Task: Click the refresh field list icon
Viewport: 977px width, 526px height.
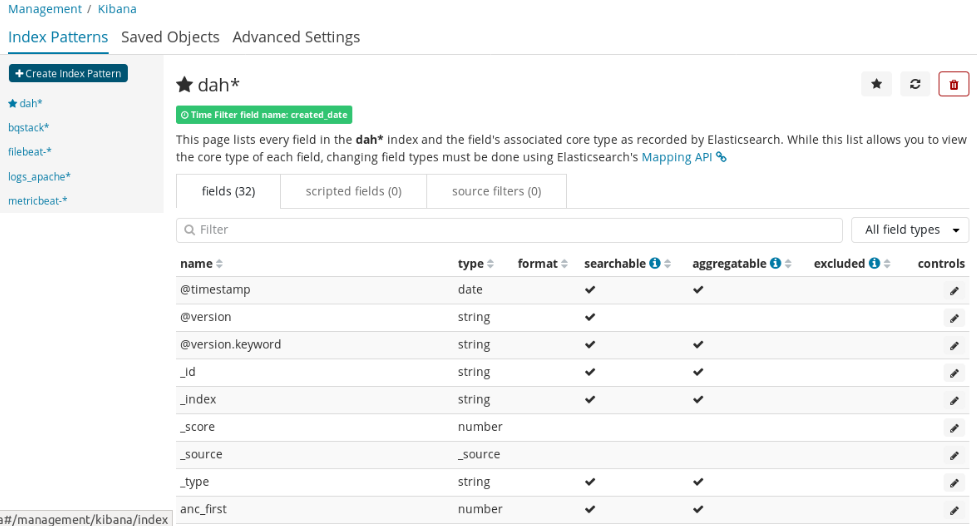Action: click(x=915, y=84)
